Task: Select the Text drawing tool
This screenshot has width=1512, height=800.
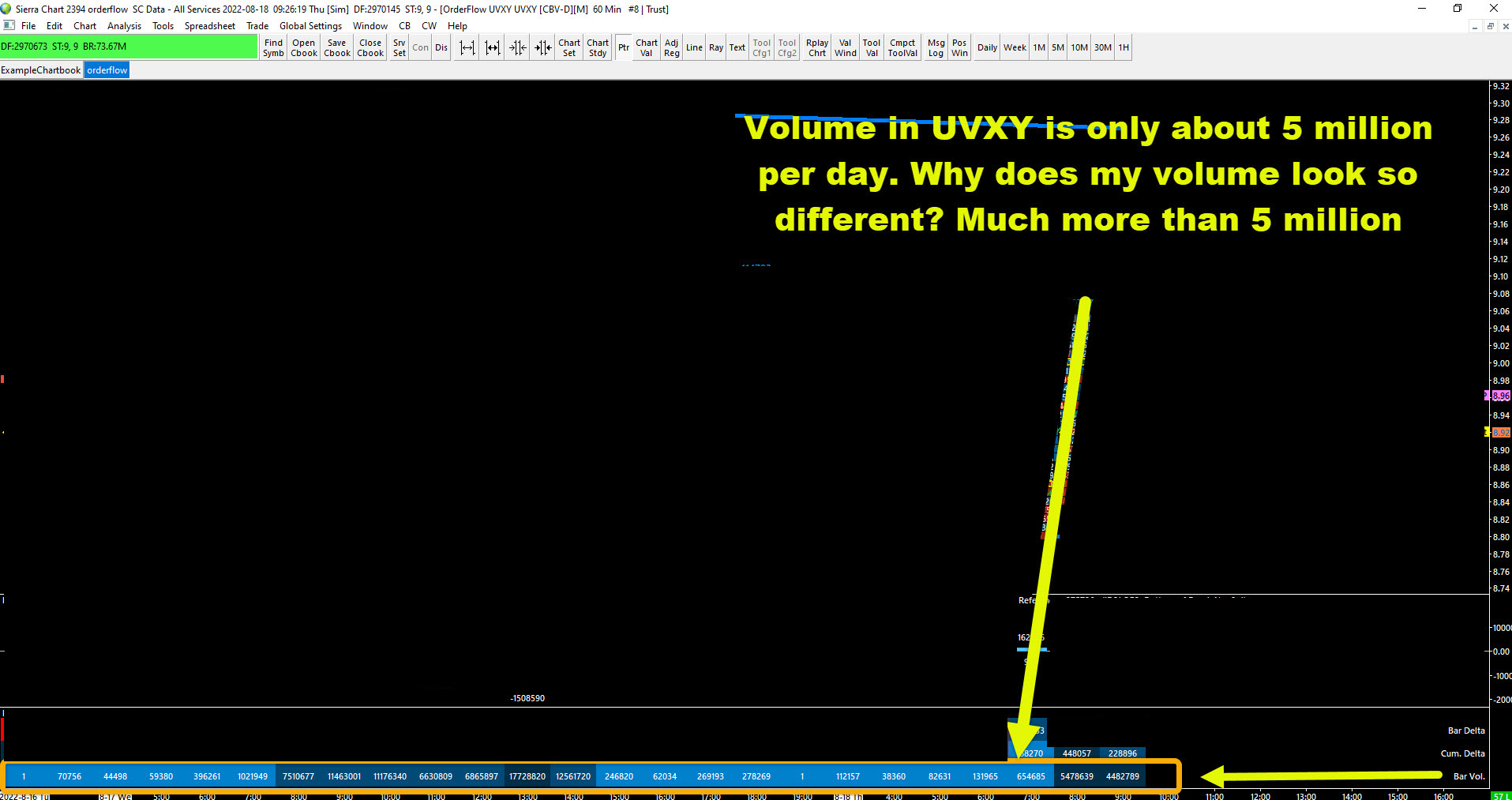Action: (x=737, y=48)
